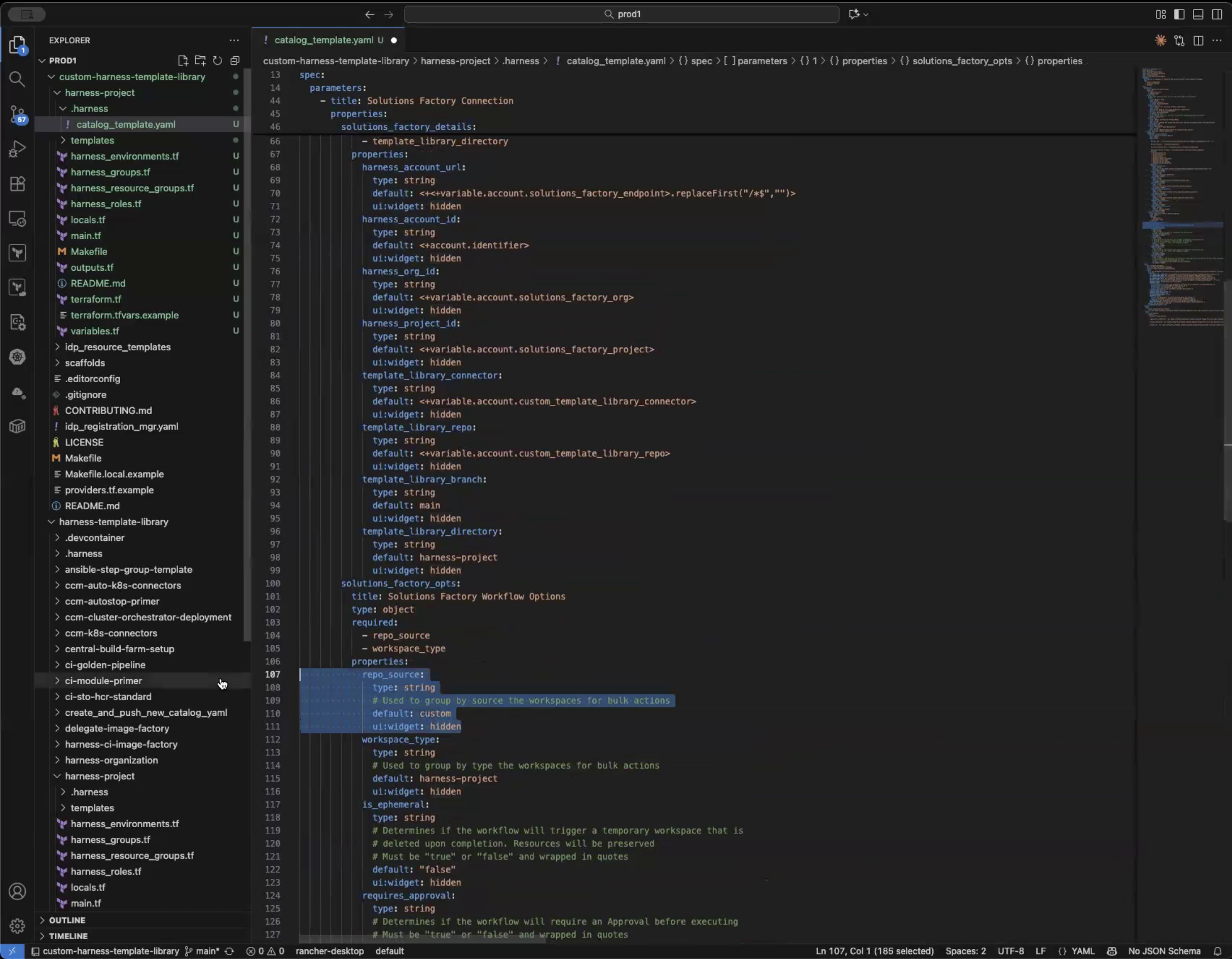Open the Source Control view with badge

17,115
